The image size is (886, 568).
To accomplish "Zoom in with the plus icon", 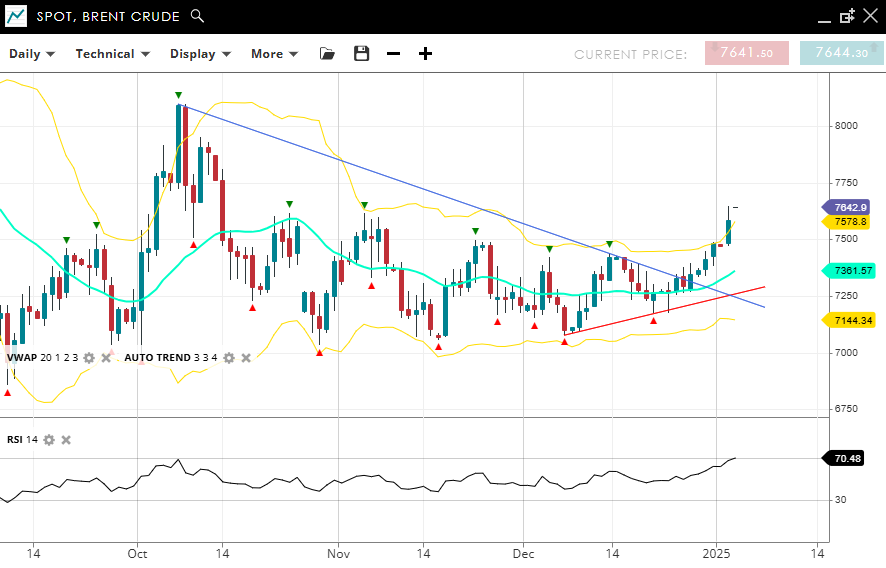I will pyautogui.click(x=425, y=54).
